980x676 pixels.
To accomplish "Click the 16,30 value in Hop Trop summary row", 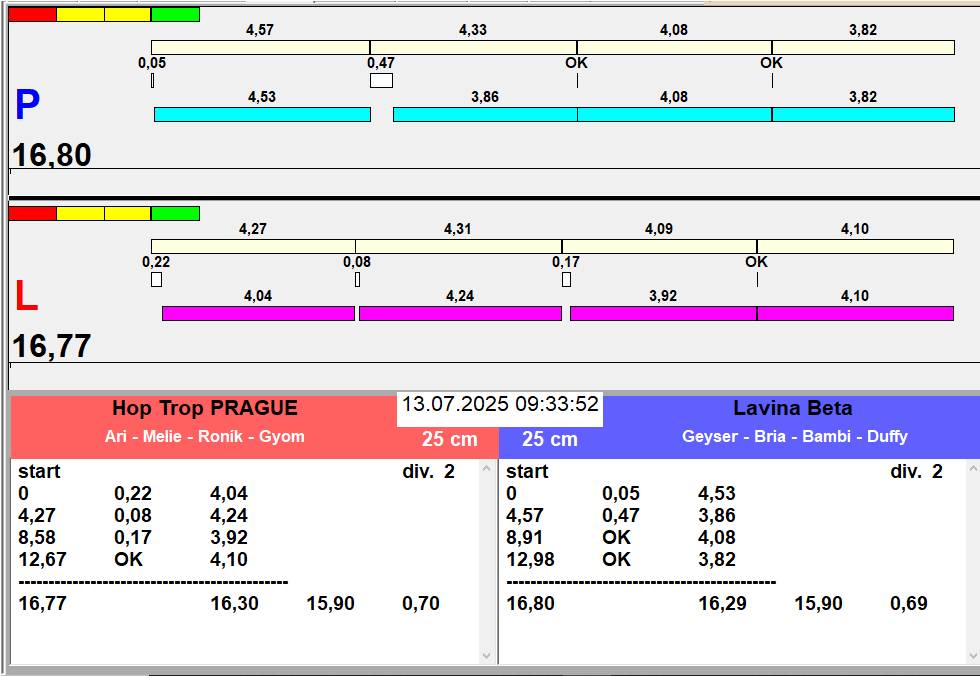I will pyautogui.click(x=234, y=604).
